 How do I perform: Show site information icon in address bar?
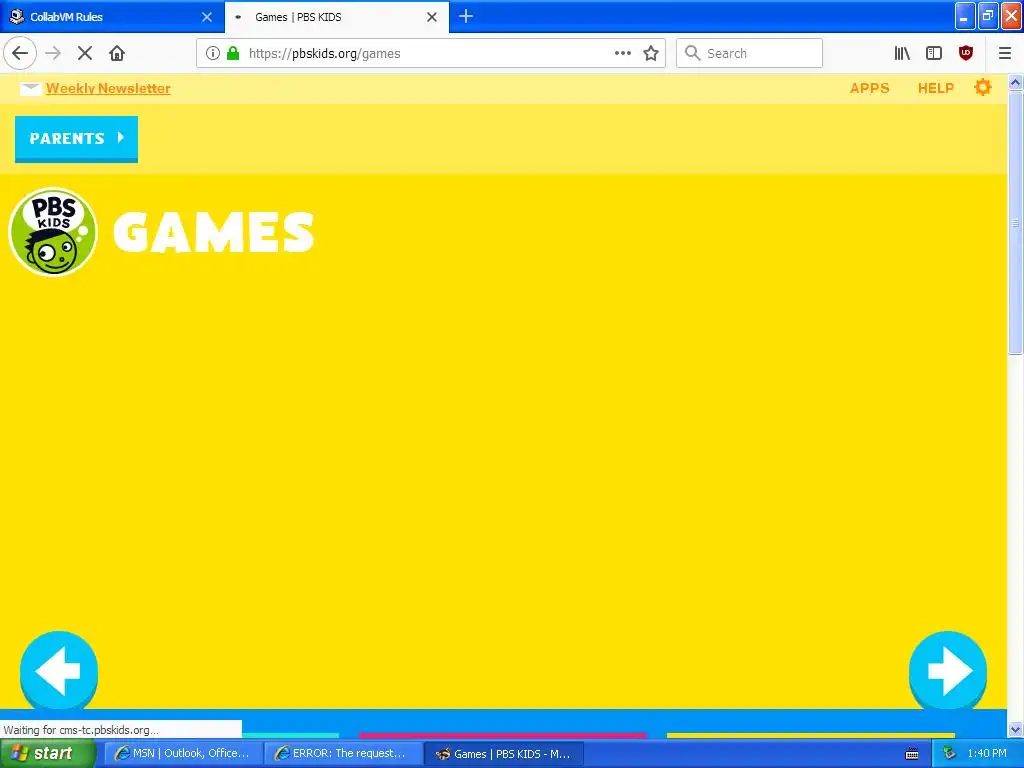tap(212, 53)
